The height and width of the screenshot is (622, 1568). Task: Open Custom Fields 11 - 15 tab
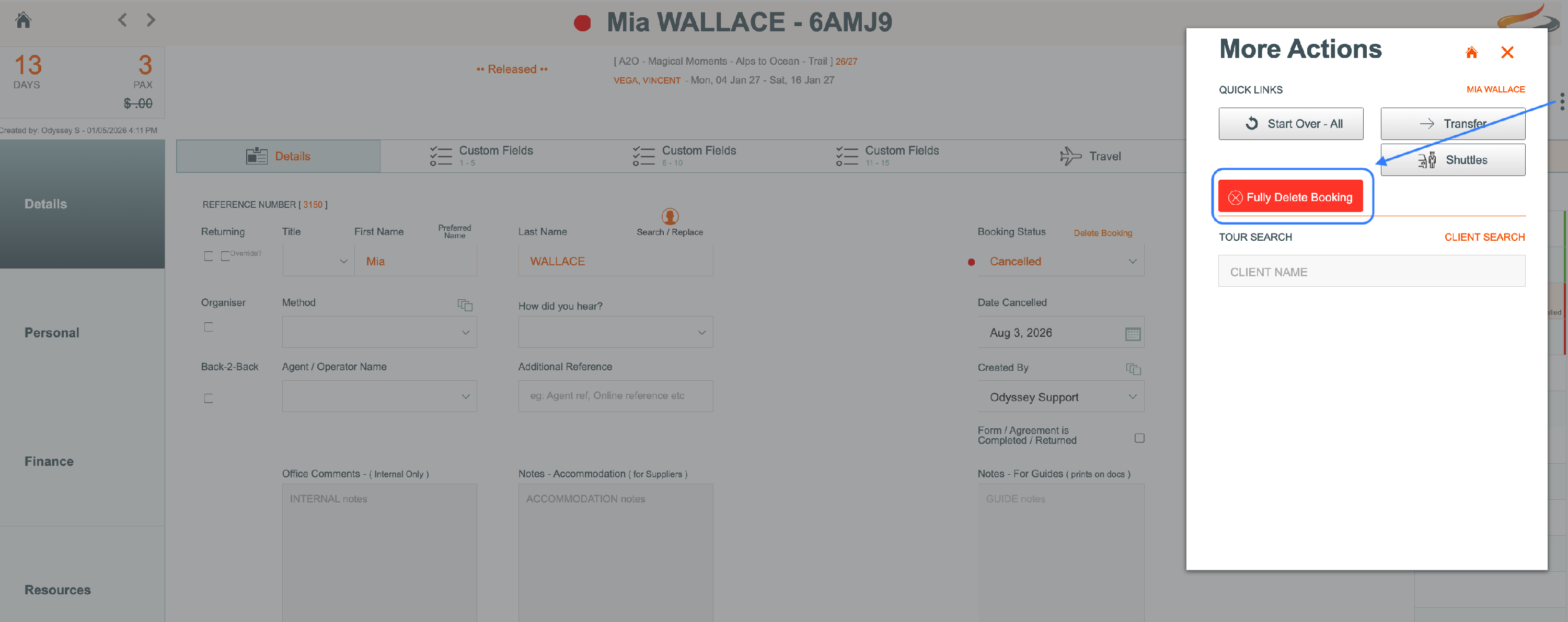[887, 156]
